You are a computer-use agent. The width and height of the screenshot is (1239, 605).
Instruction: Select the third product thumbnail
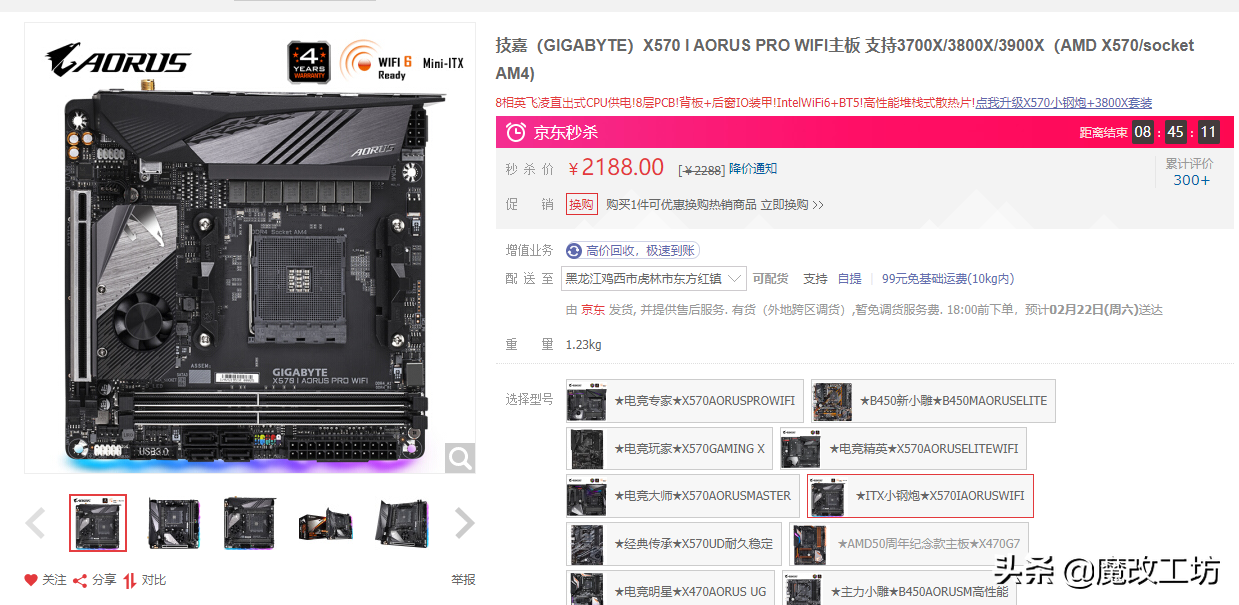(x=250, y=522)
